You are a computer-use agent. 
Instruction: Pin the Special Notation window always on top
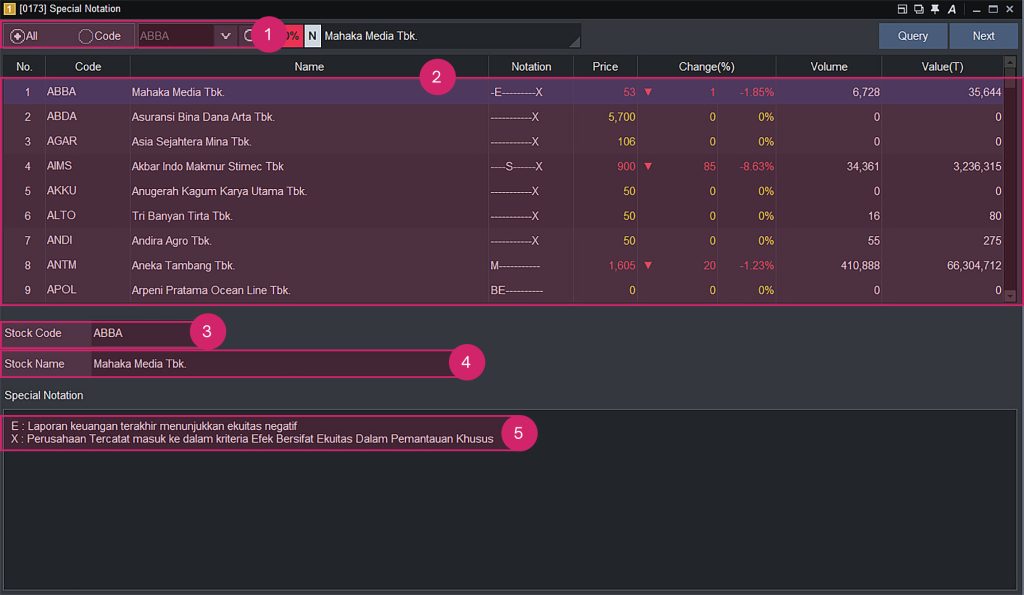click(x=935, y=9)
